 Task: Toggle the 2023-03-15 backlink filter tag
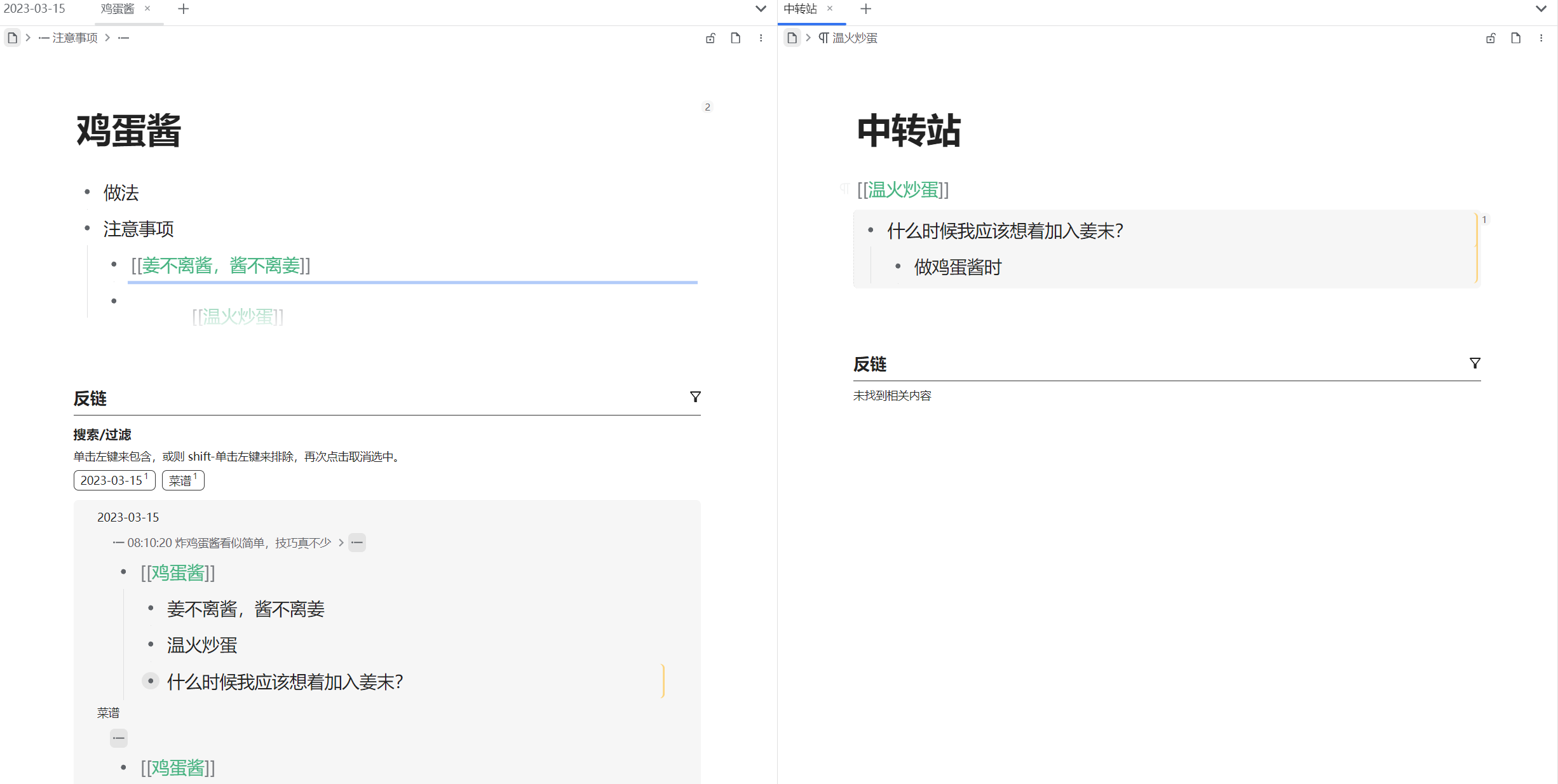tap(114, 480)
